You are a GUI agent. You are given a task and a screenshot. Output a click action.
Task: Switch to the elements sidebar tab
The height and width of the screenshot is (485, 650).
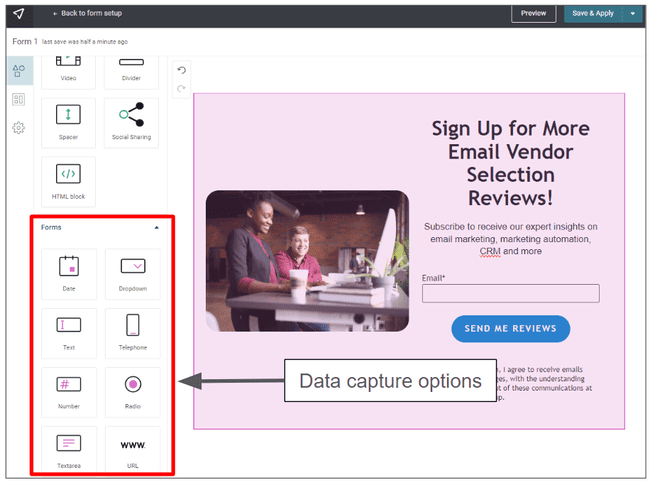(19, 70)
